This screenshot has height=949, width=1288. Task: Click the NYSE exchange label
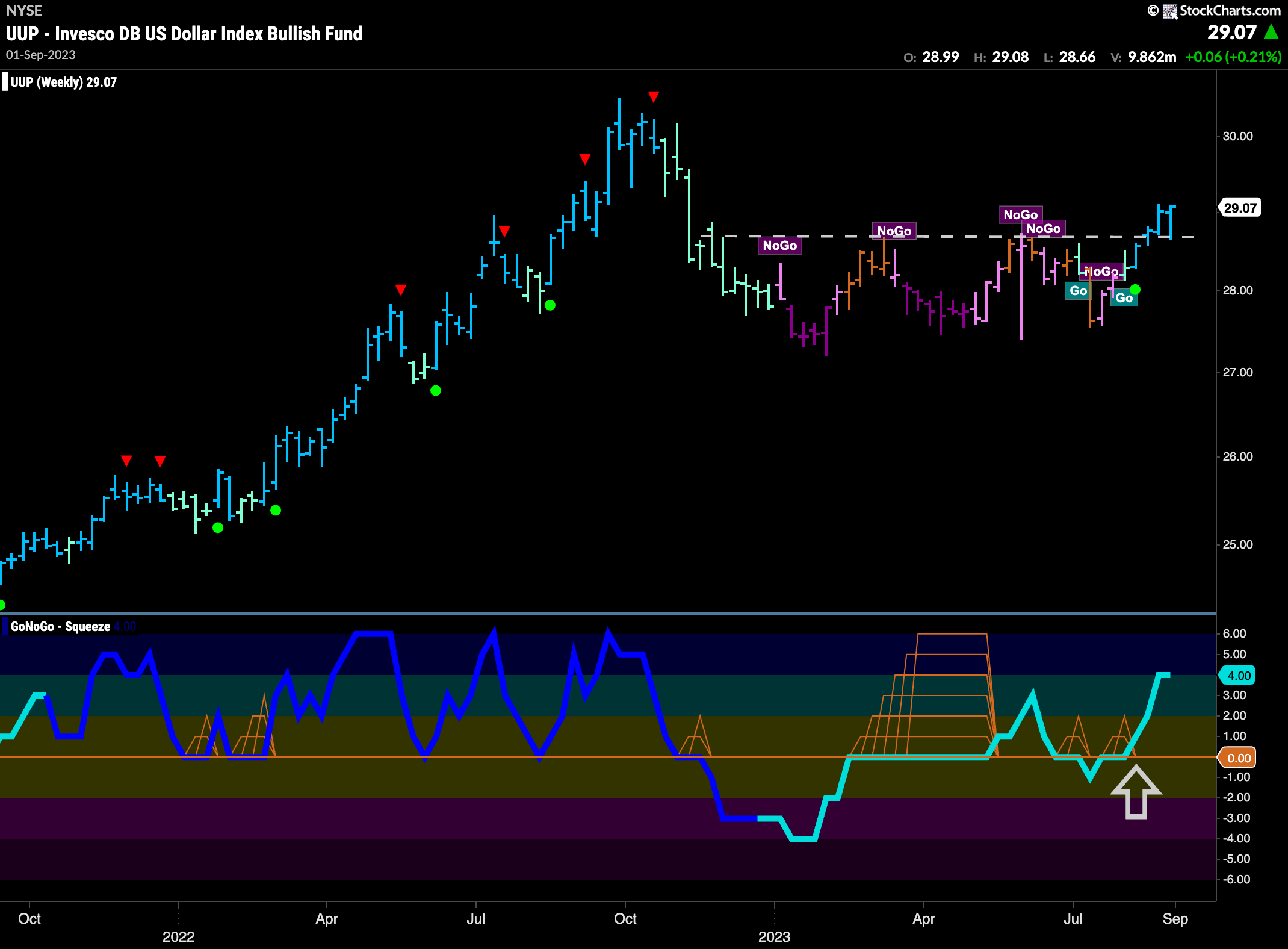[24, 10]
